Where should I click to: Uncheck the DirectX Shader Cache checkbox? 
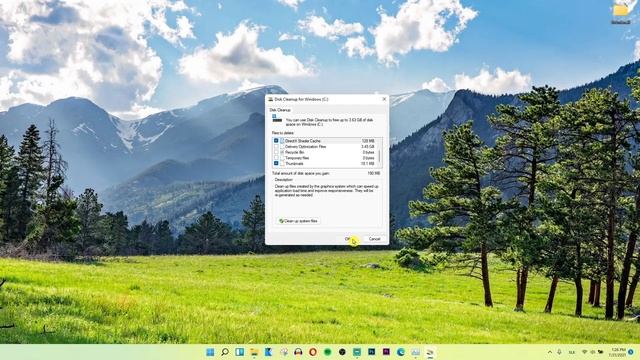coord(276,140)
